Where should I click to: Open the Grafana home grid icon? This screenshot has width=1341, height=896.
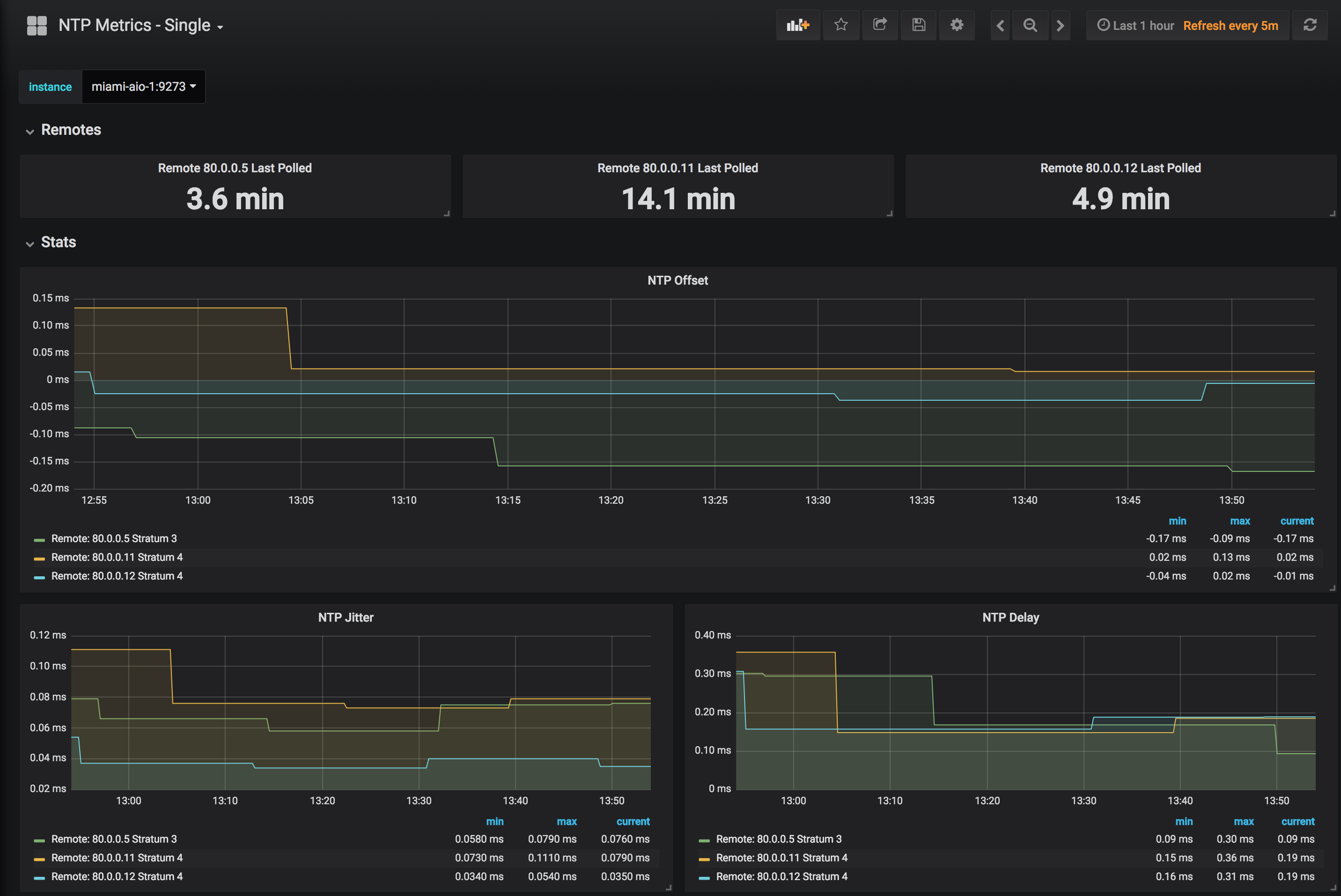tap(37, 25)
